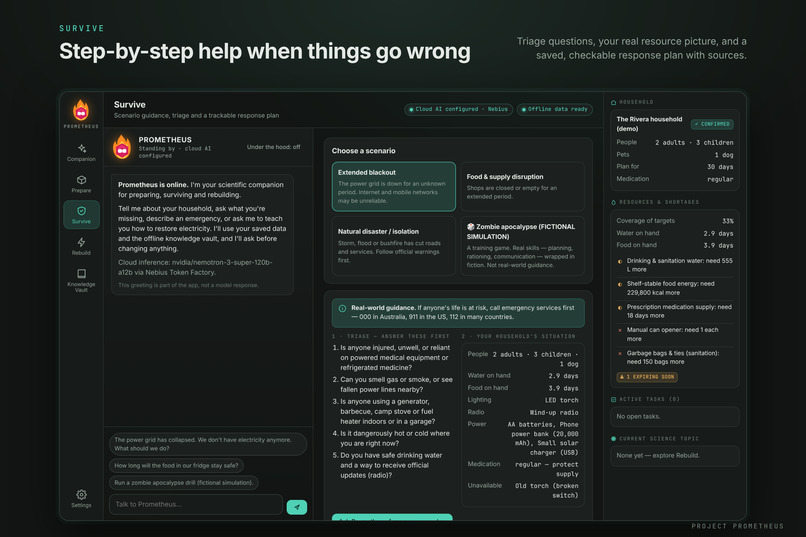Send message with paper-plane button
This screenshot has height=537, width=806.
pyautogui.click(x=297, y=507)
